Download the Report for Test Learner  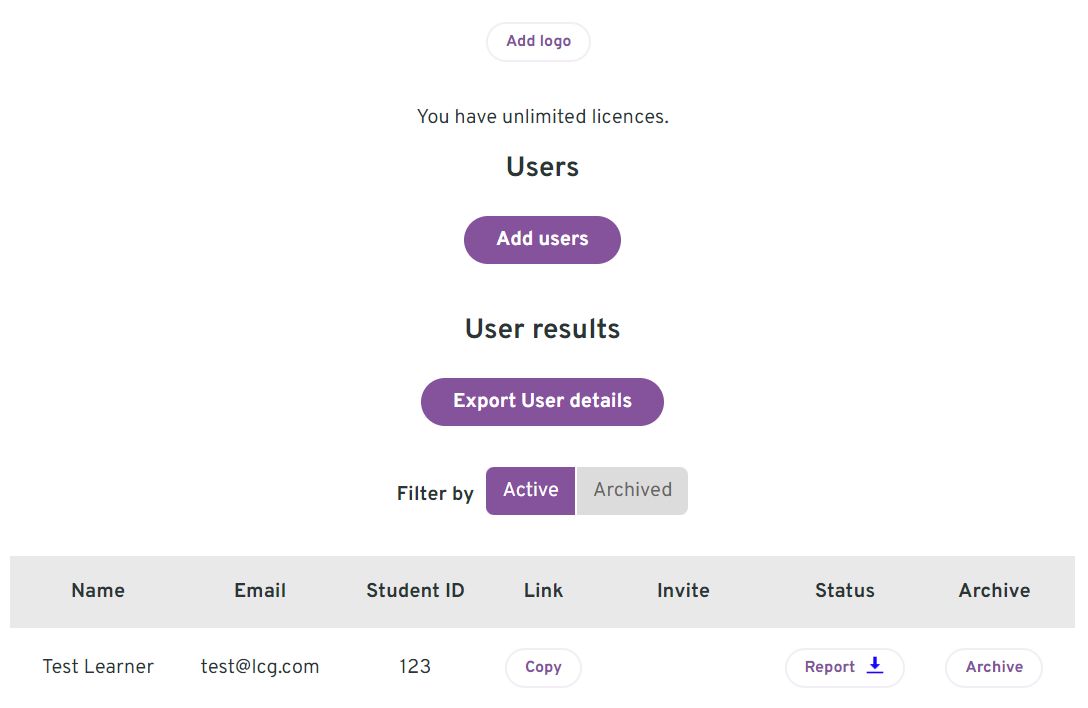(844, 667)
